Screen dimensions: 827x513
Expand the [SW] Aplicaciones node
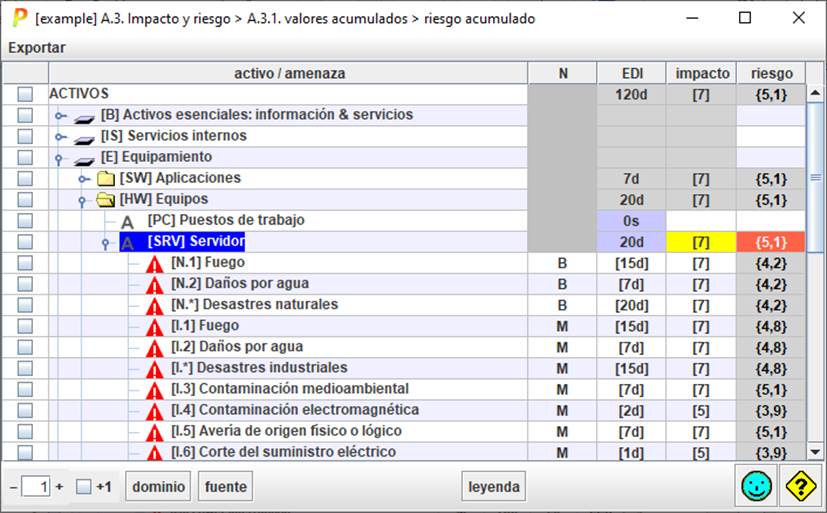pyautogui.click(x=84, y=179)
